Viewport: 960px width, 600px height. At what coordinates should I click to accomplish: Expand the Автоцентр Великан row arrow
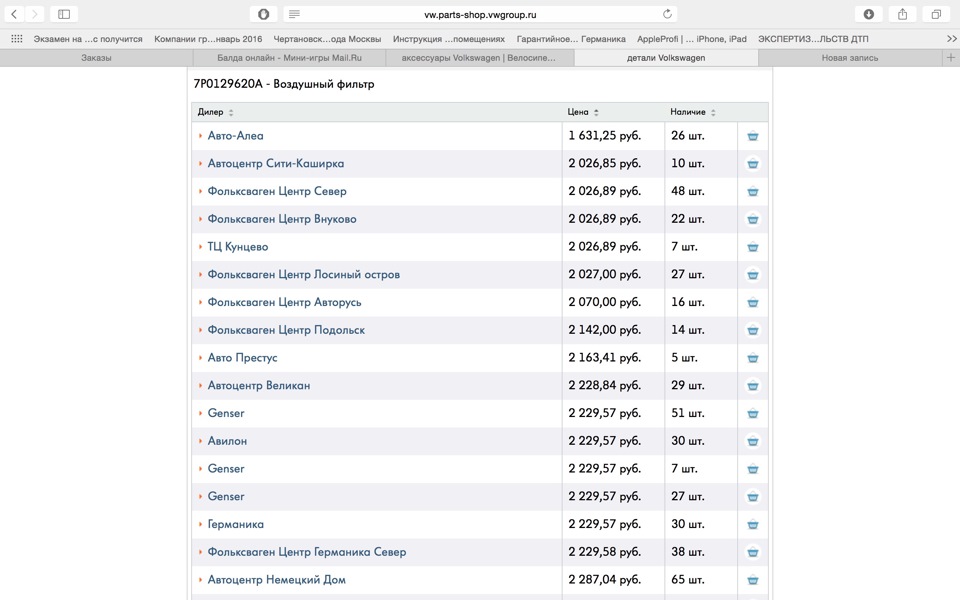(200, 385)
